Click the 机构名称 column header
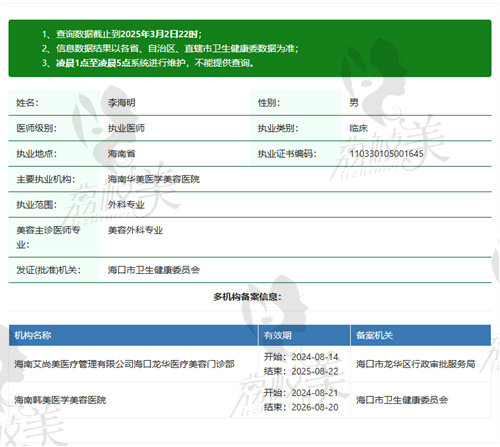500x447 pixels. coord(33,335)
